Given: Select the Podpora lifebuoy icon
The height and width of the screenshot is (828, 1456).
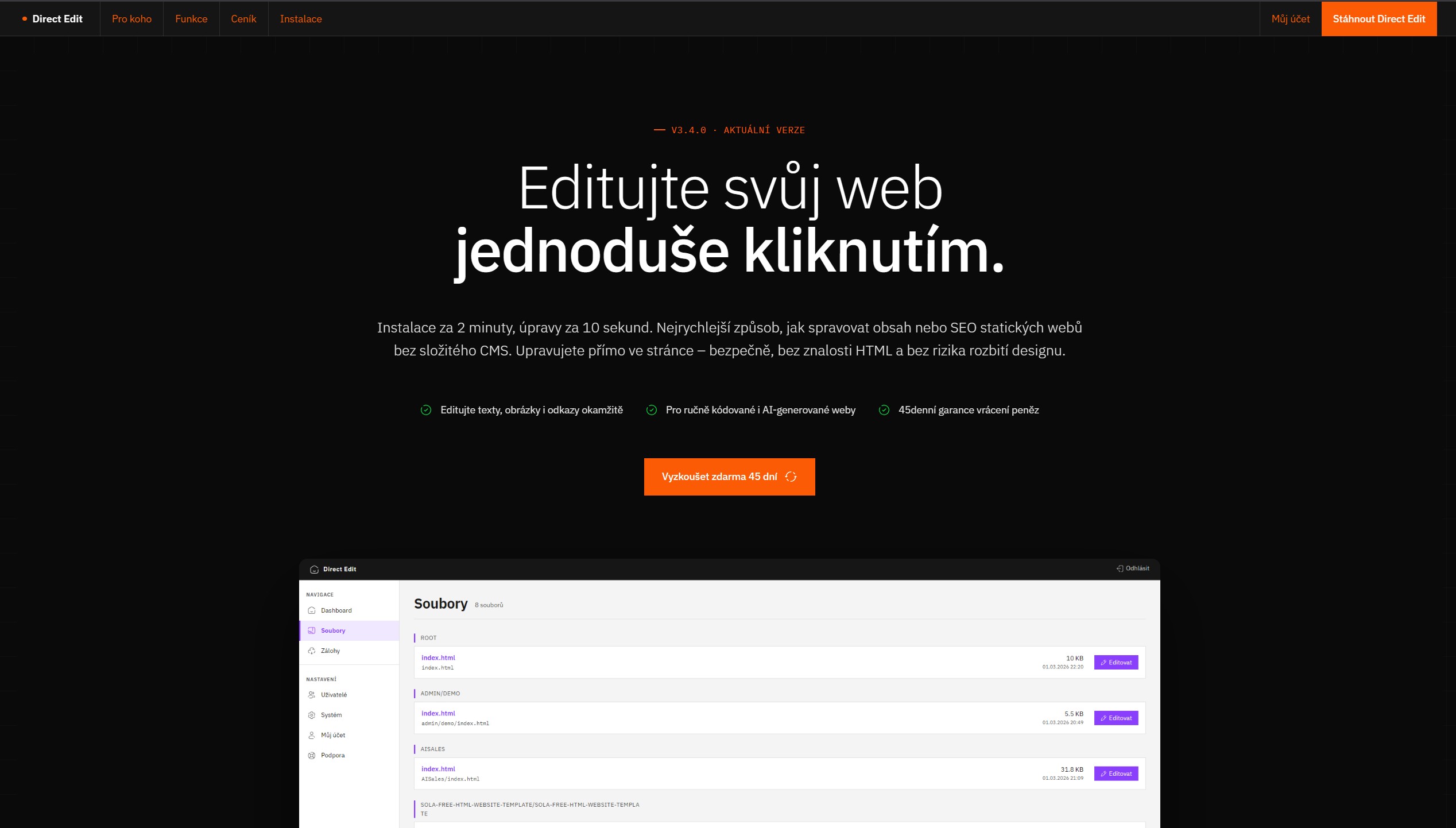Looking at the screenshot, I should [x=311, y=755].
